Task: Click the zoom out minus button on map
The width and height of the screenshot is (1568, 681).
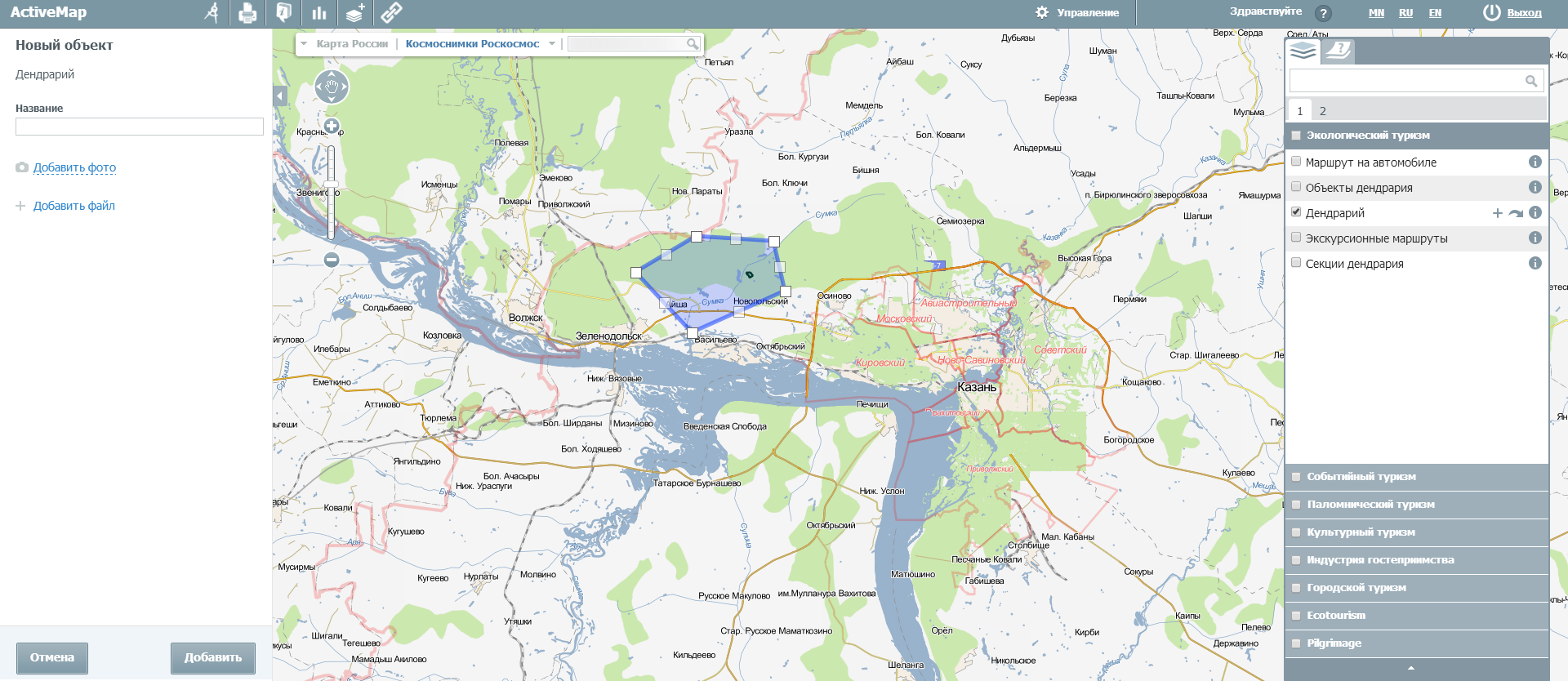Action: point(332,260)
